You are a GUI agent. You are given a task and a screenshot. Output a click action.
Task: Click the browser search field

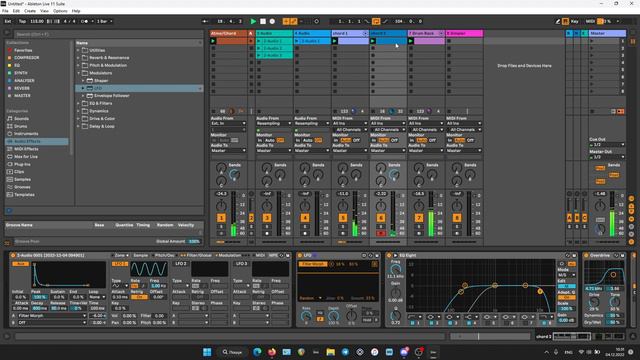(x=108, y=34)
